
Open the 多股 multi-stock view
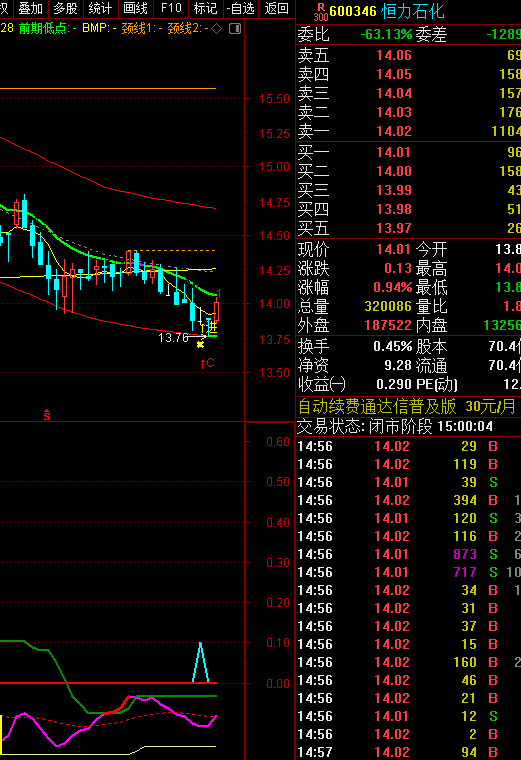(65, 9)
